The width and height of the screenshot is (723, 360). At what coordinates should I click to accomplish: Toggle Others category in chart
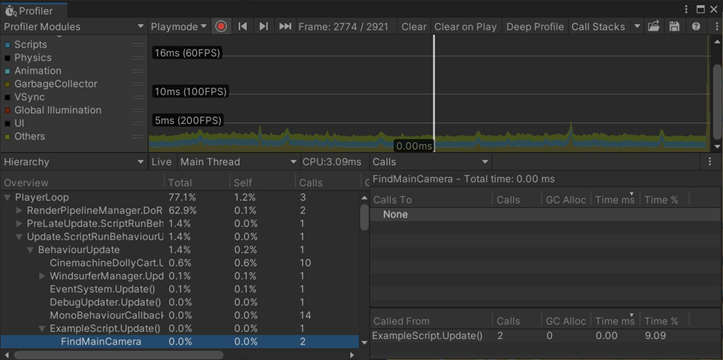[7, 137]
